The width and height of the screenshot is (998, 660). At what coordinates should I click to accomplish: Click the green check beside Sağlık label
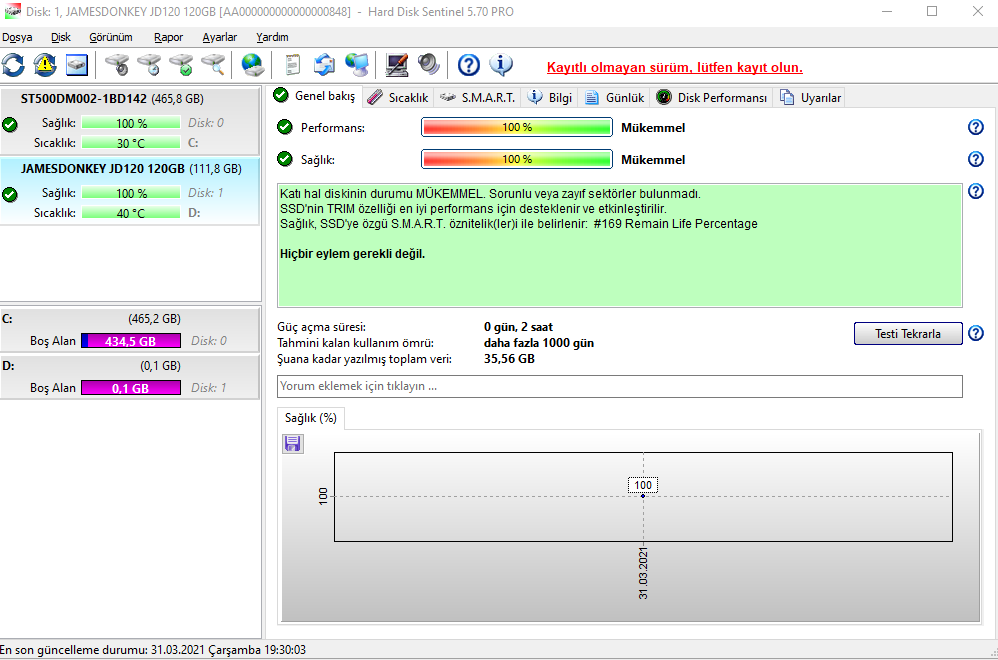285,159
